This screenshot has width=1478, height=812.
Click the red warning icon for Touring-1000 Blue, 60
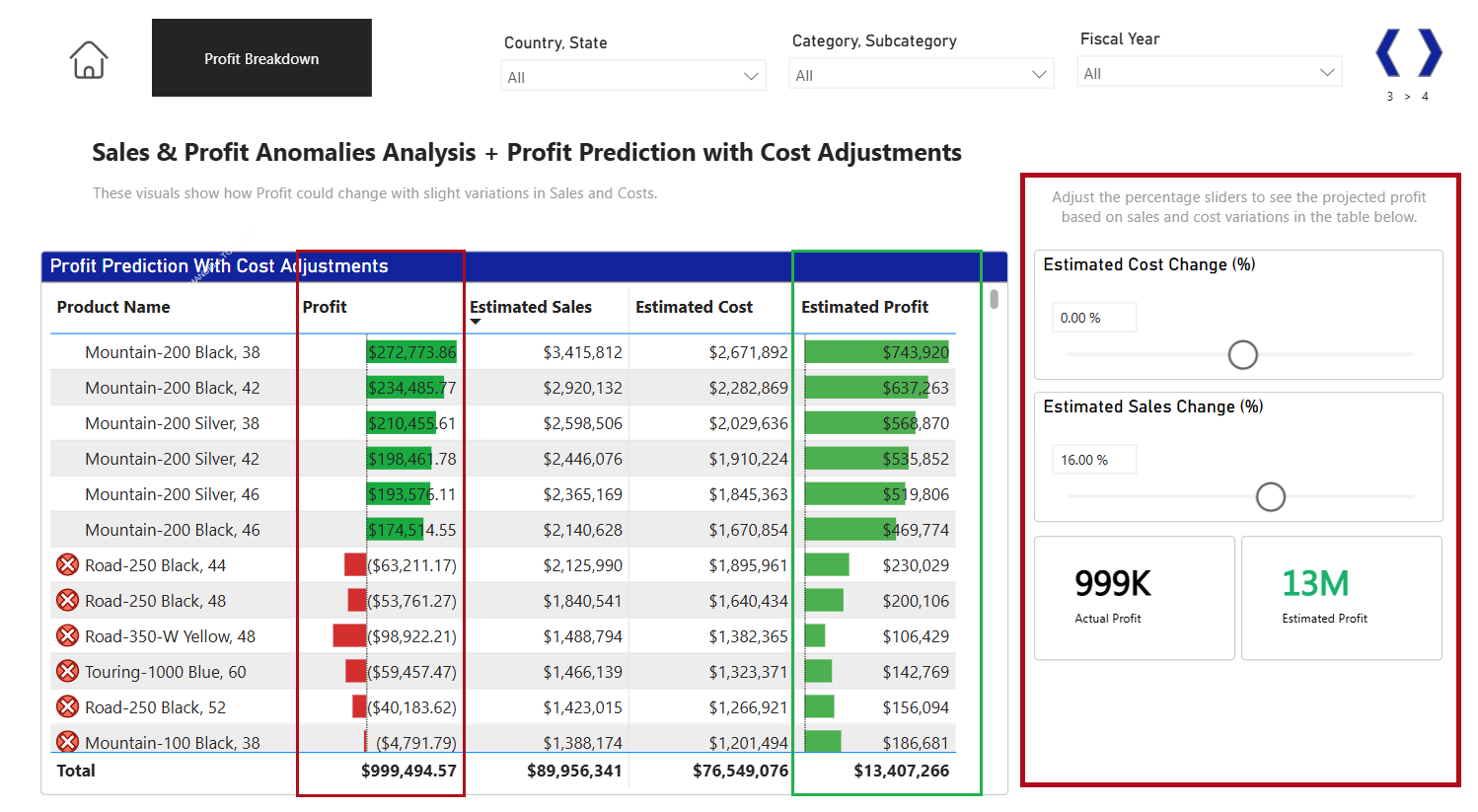click(67, 671)
